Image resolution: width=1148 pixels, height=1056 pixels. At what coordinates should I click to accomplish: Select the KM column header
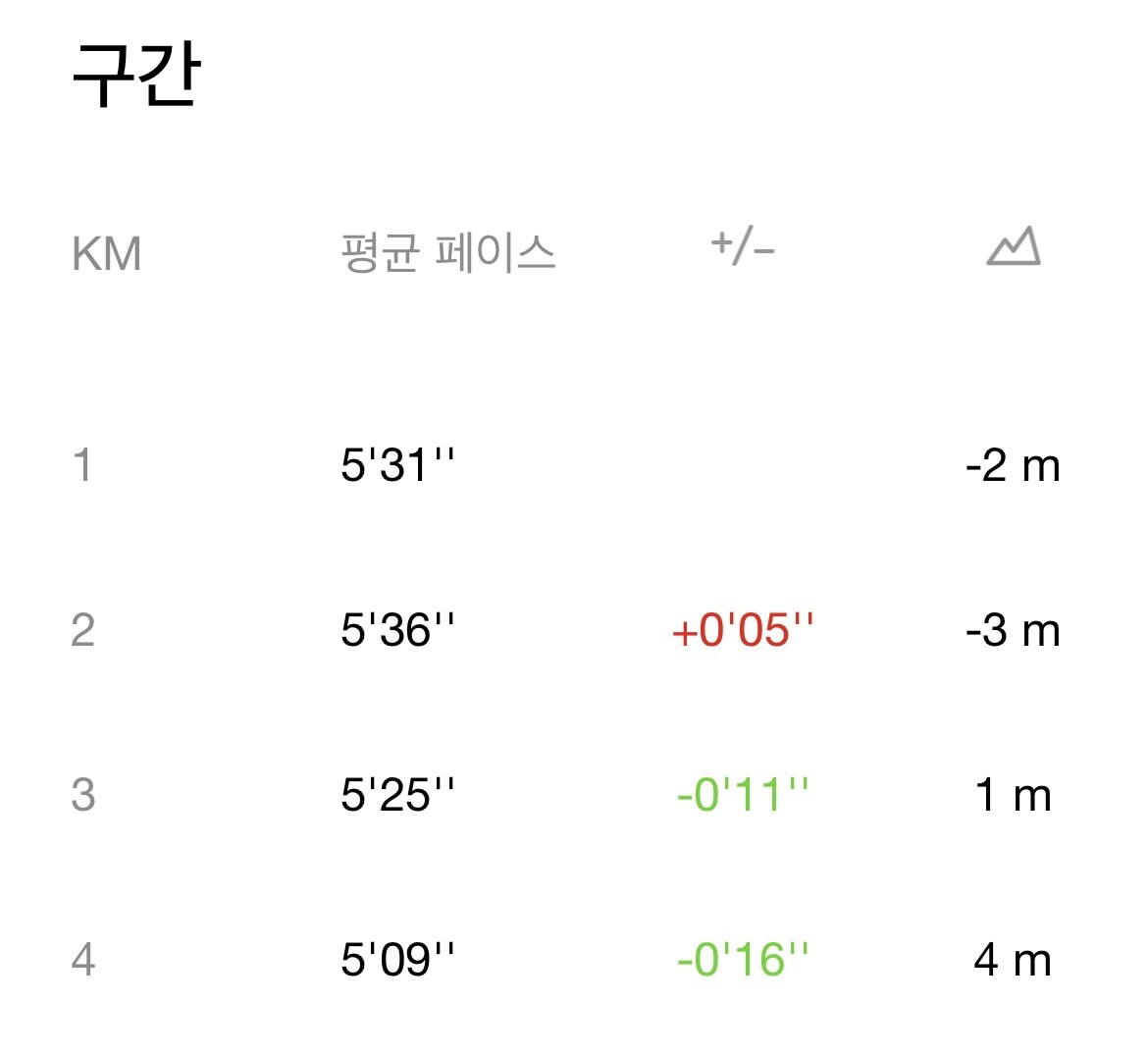coord(106,254)
